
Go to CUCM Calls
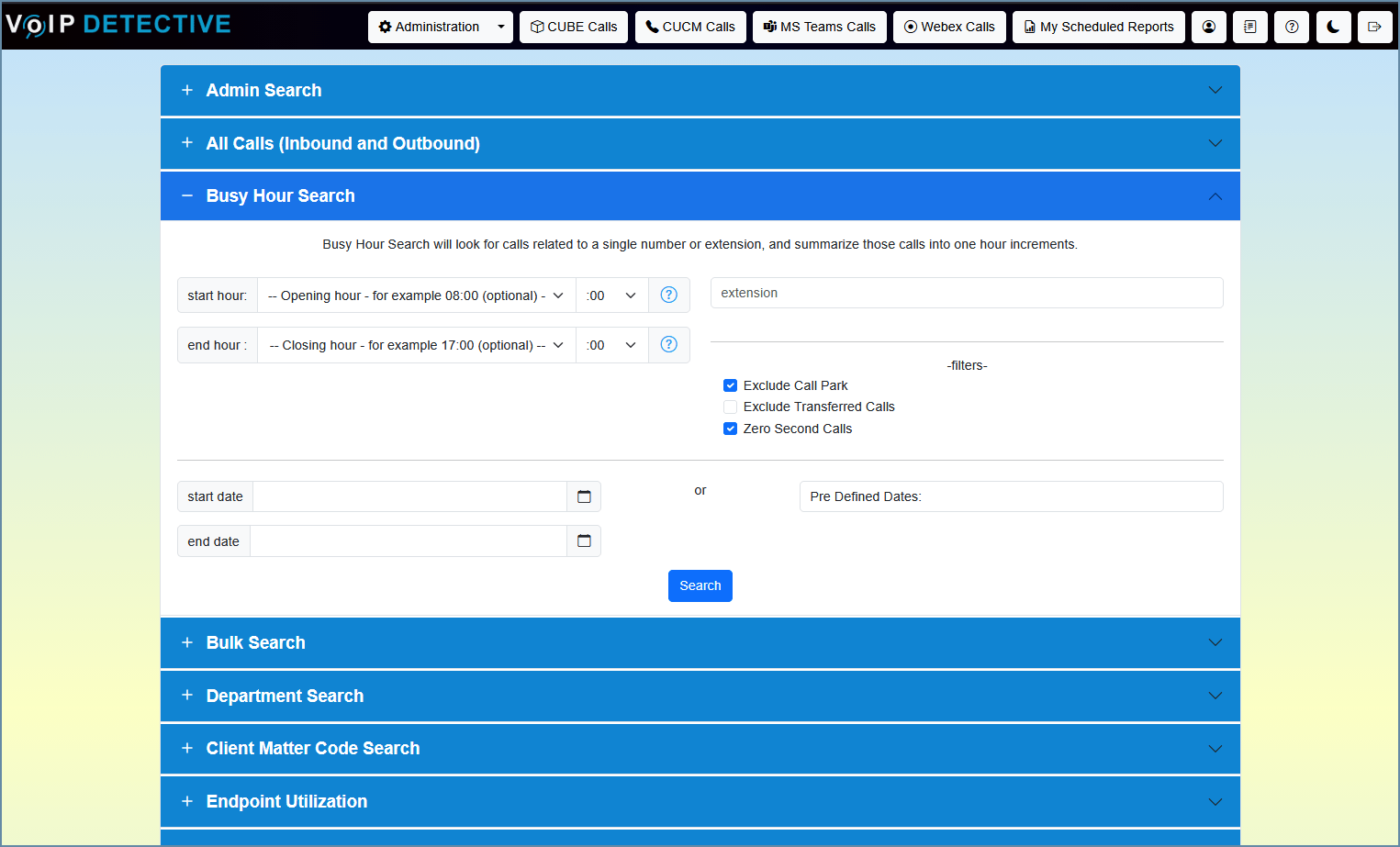click(690, 27)
